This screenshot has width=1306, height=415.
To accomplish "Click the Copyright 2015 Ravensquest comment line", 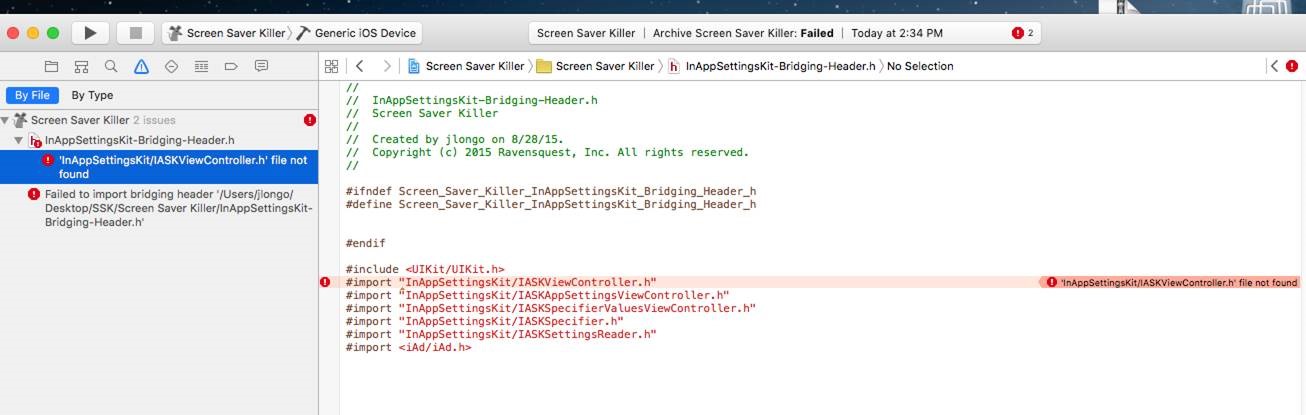I will pos(547,152).
